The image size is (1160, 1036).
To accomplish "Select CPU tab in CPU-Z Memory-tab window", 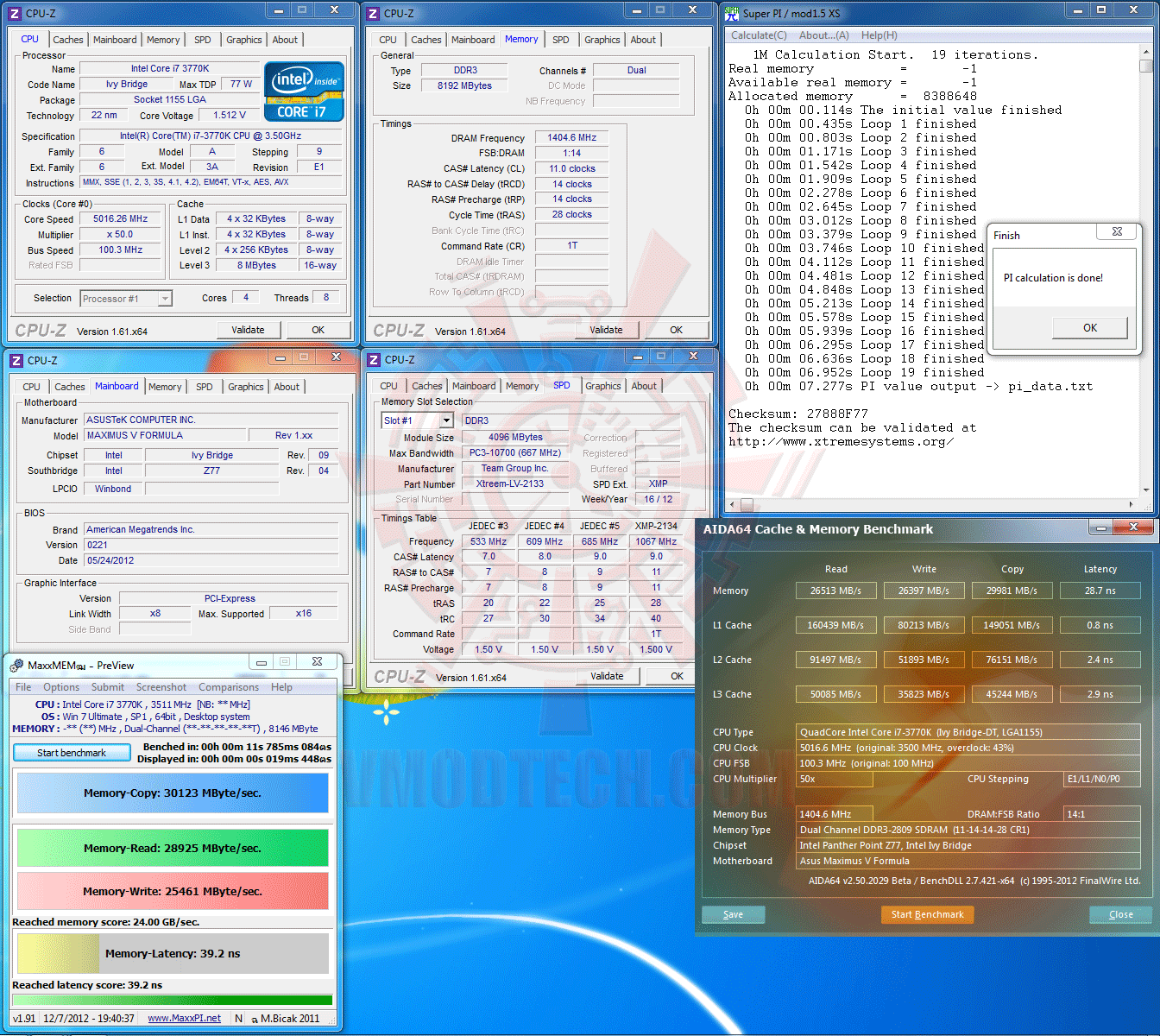I will (388, 40).
